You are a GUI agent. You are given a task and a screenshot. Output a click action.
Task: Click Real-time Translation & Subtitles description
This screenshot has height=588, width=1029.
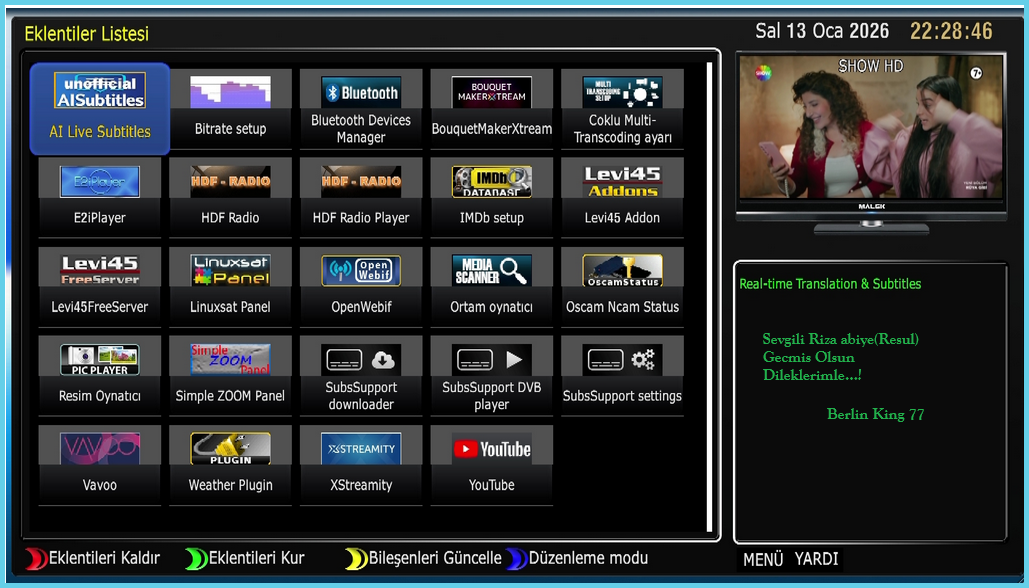tap(830, 284)
